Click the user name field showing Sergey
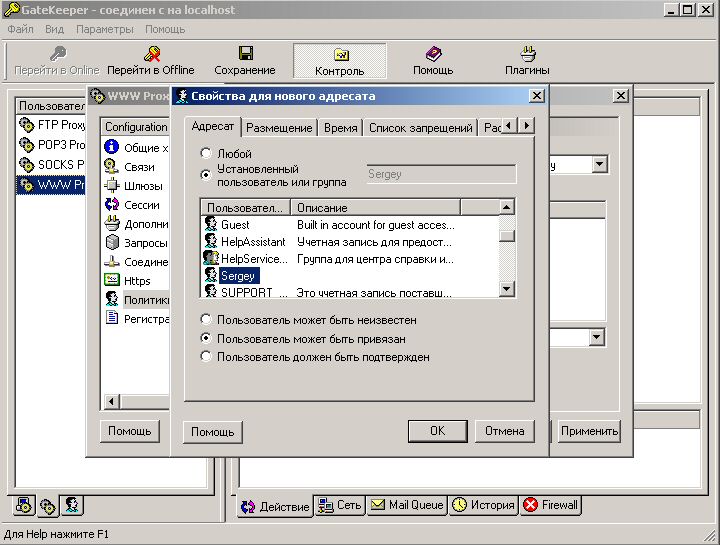The height and width of the screenshot is (545, 720). 441,174
